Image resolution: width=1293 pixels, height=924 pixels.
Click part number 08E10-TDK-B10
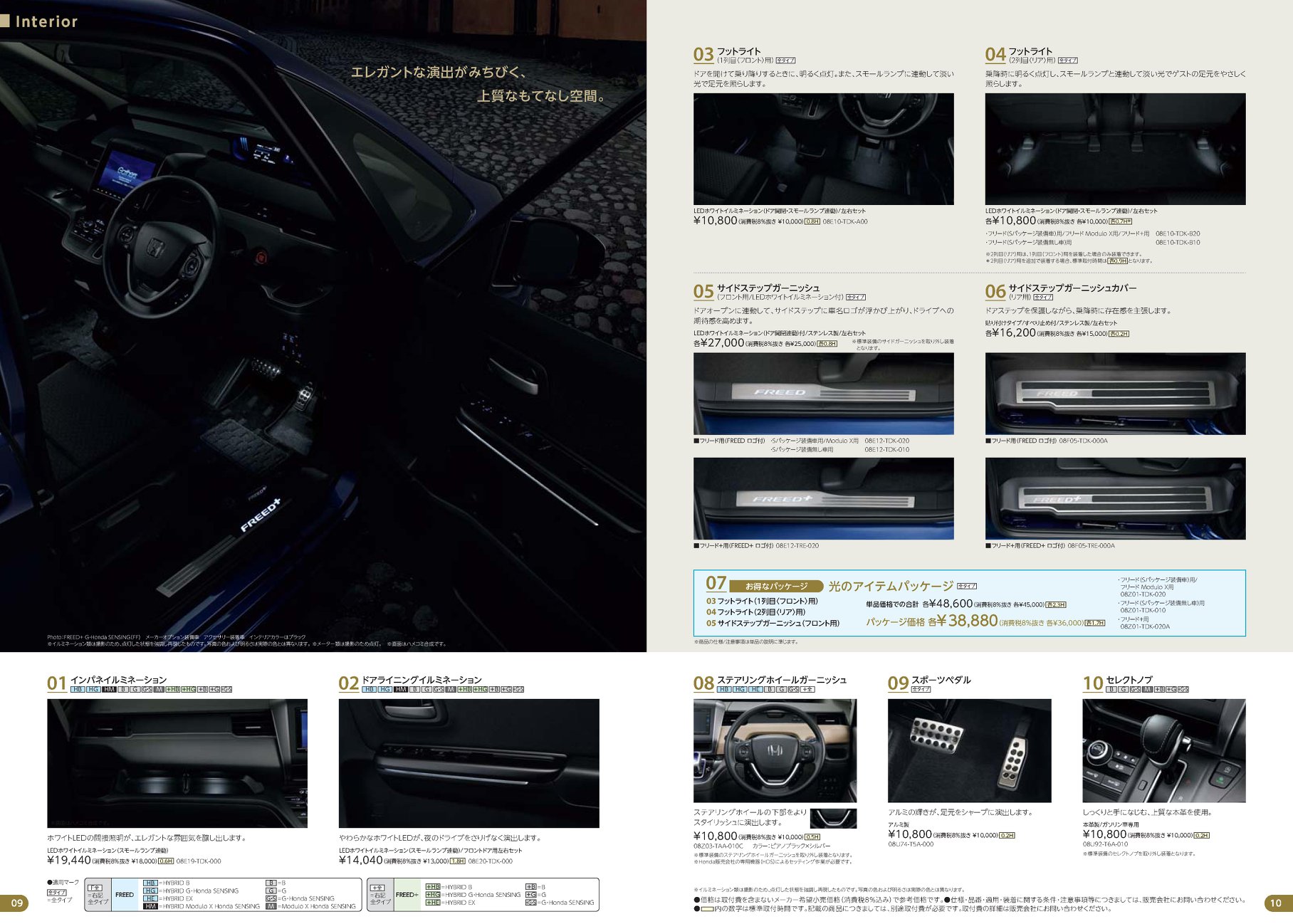1178,243
